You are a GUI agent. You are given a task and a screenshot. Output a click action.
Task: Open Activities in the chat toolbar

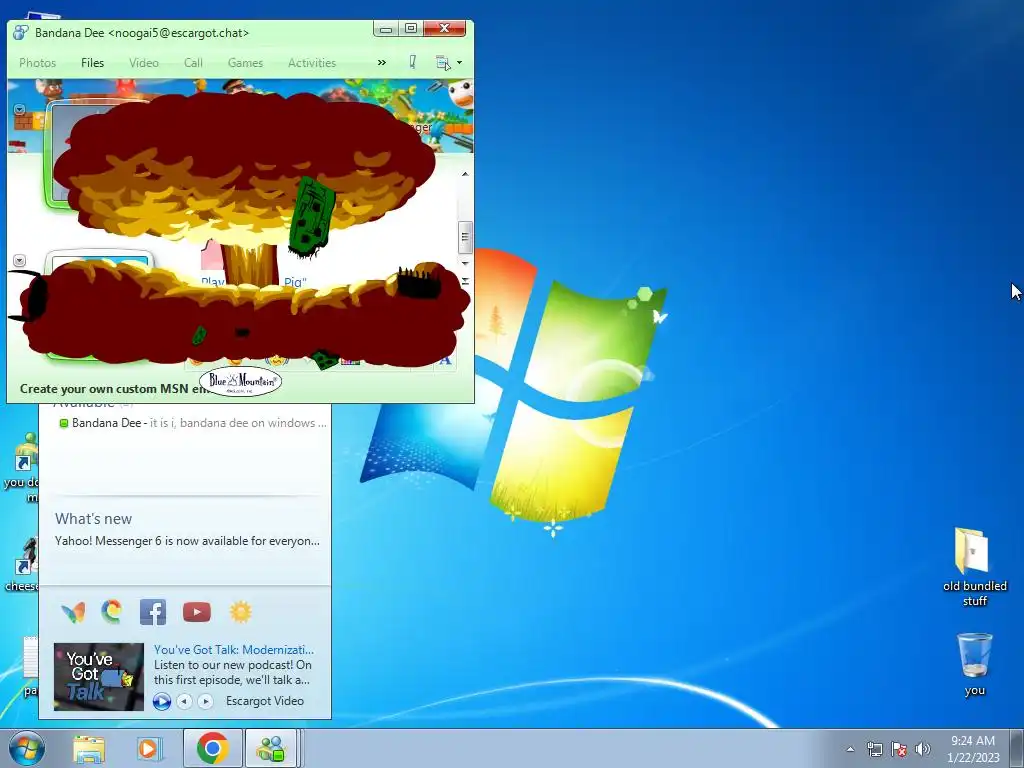click(312, 63)
